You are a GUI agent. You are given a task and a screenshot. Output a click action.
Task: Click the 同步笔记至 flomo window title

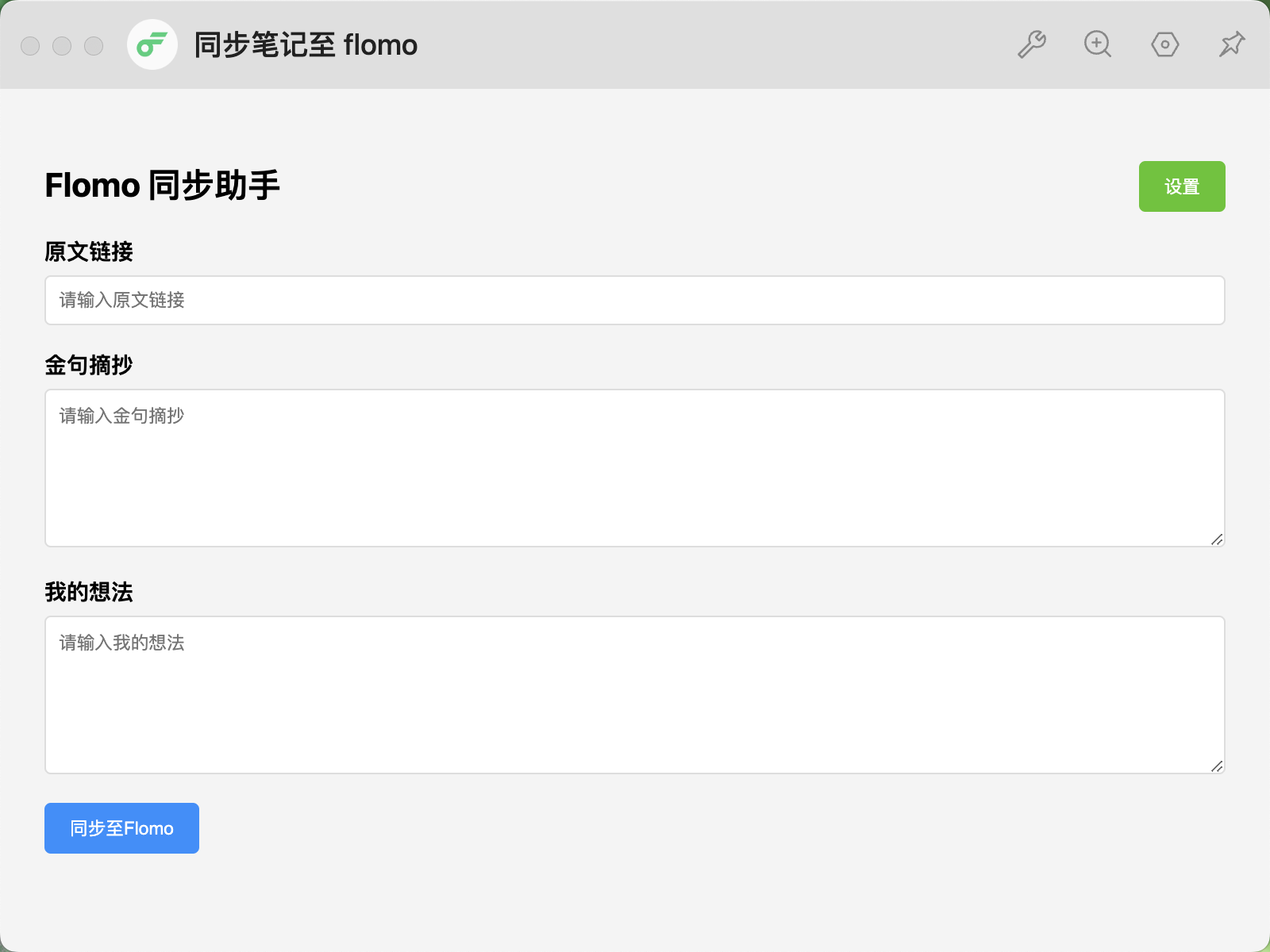coord(306,45)
